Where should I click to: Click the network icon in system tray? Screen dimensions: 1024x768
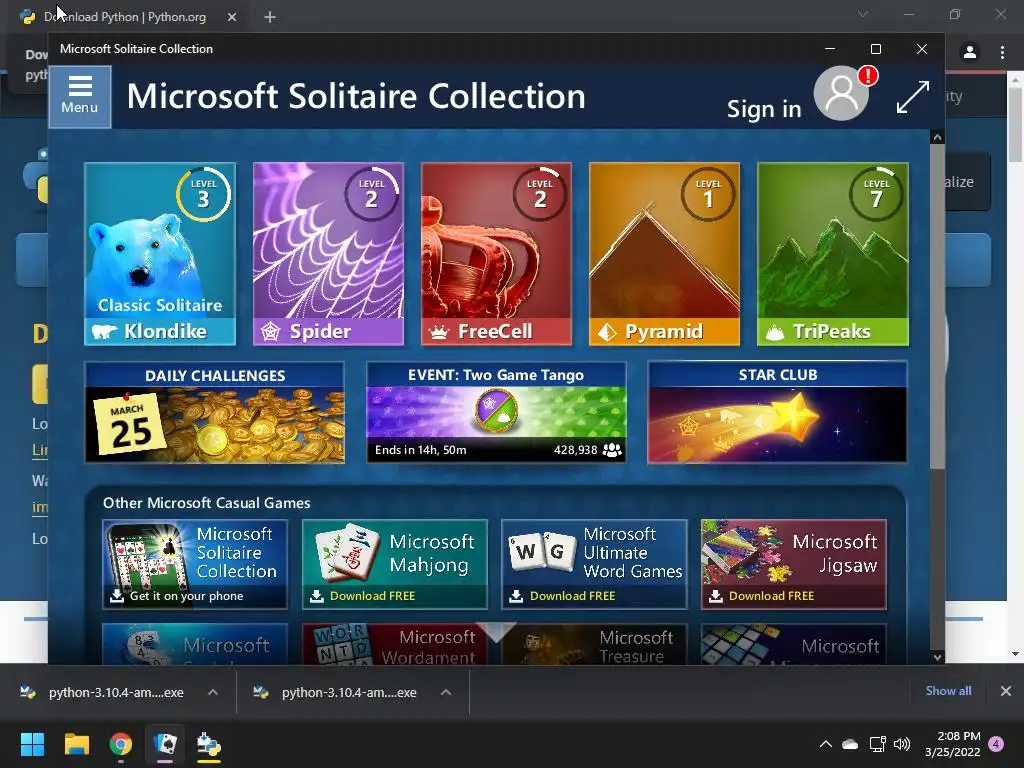[x=877, y=744]
